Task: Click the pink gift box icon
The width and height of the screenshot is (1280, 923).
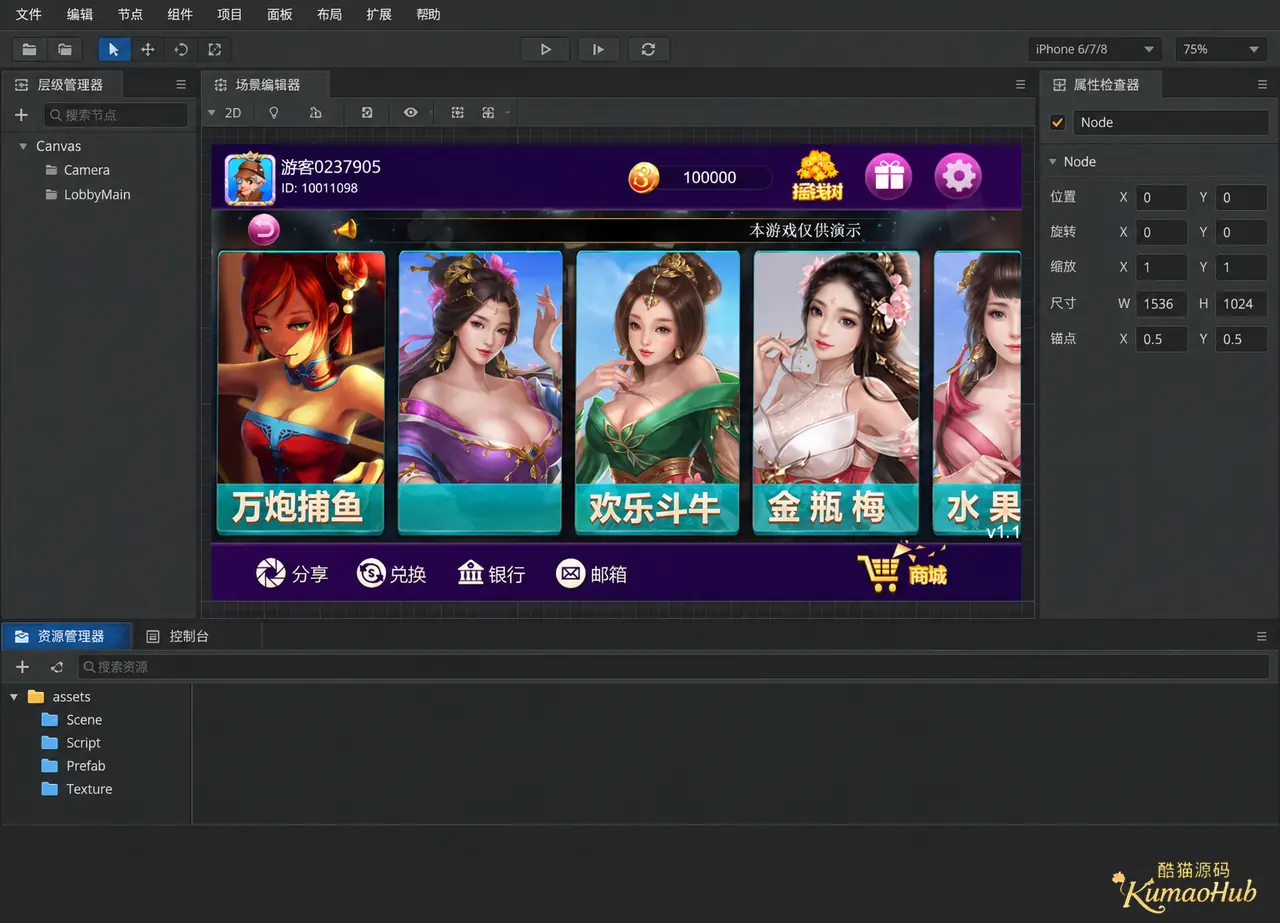Action: click(x=888, y=177)
